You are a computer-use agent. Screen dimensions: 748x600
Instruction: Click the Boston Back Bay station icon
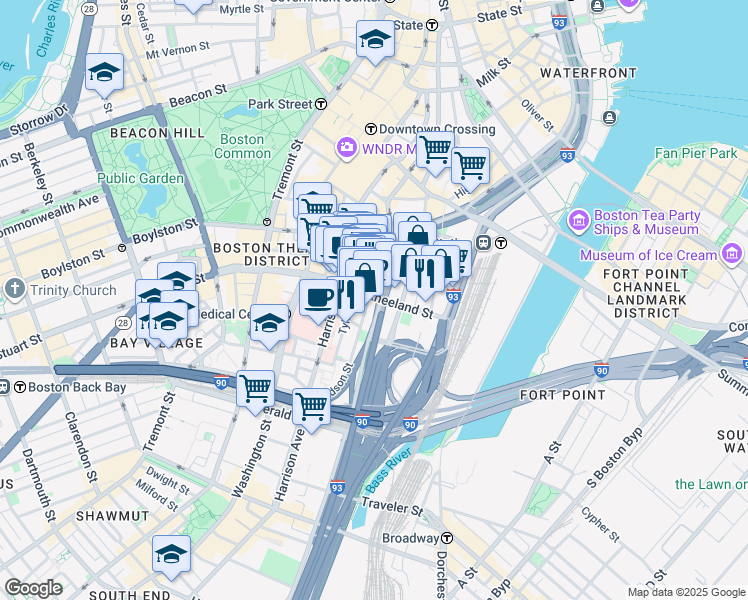pos(20,387)
